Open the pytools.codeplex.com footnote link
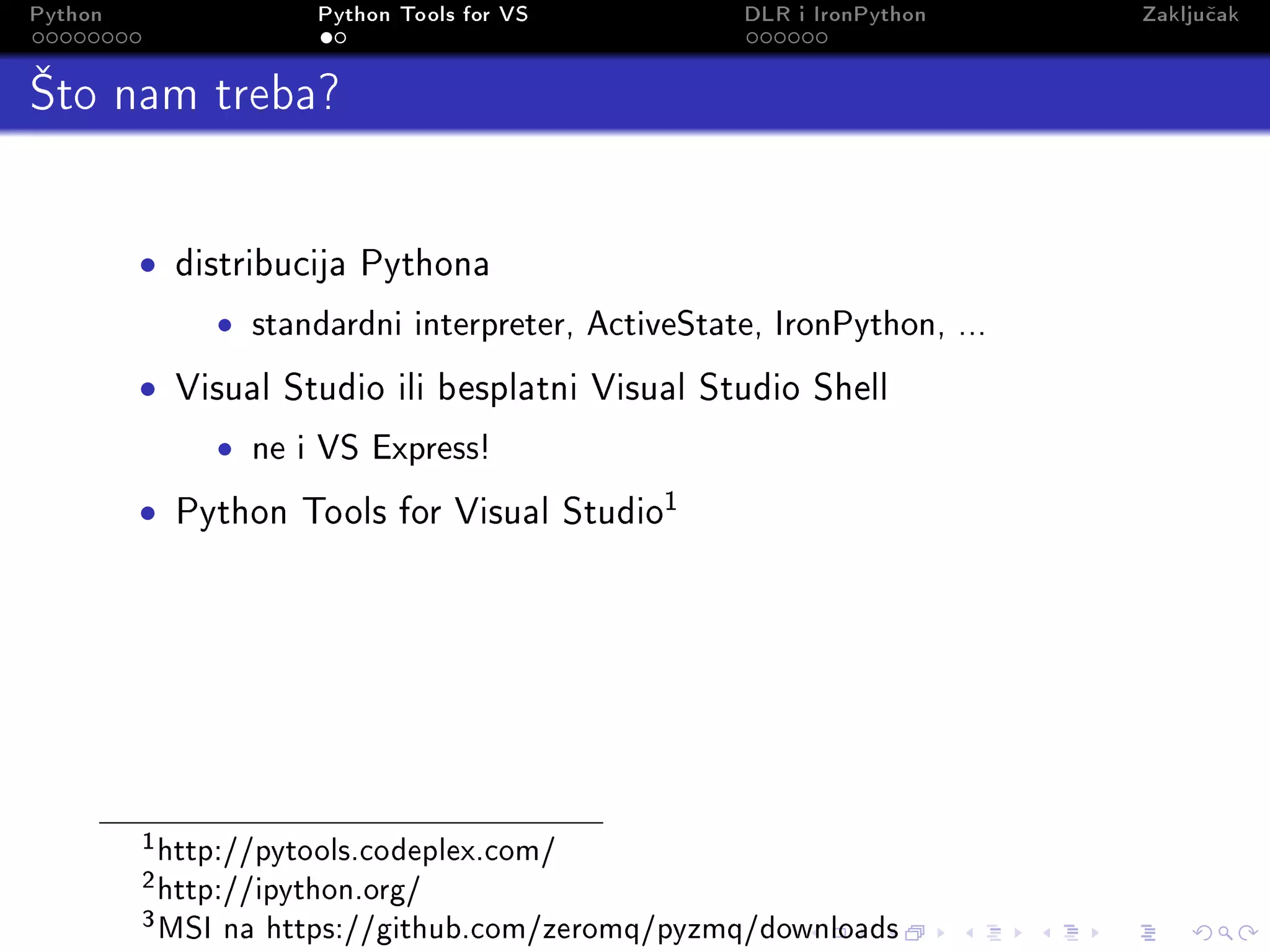 [356, 851]
